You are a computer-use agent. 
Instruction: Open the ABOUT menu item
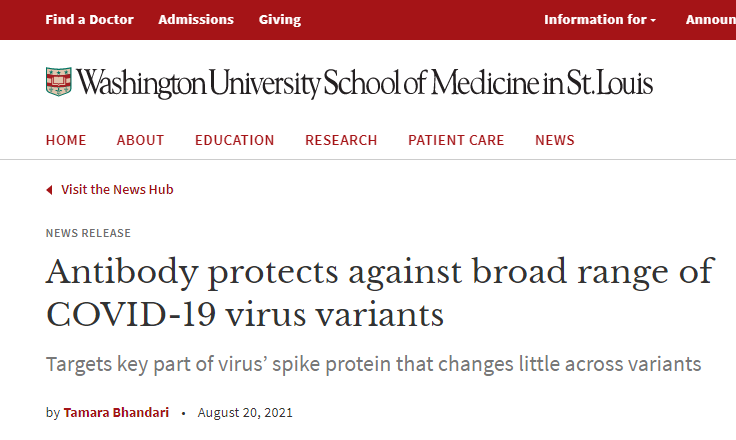(x=140, y=140)
